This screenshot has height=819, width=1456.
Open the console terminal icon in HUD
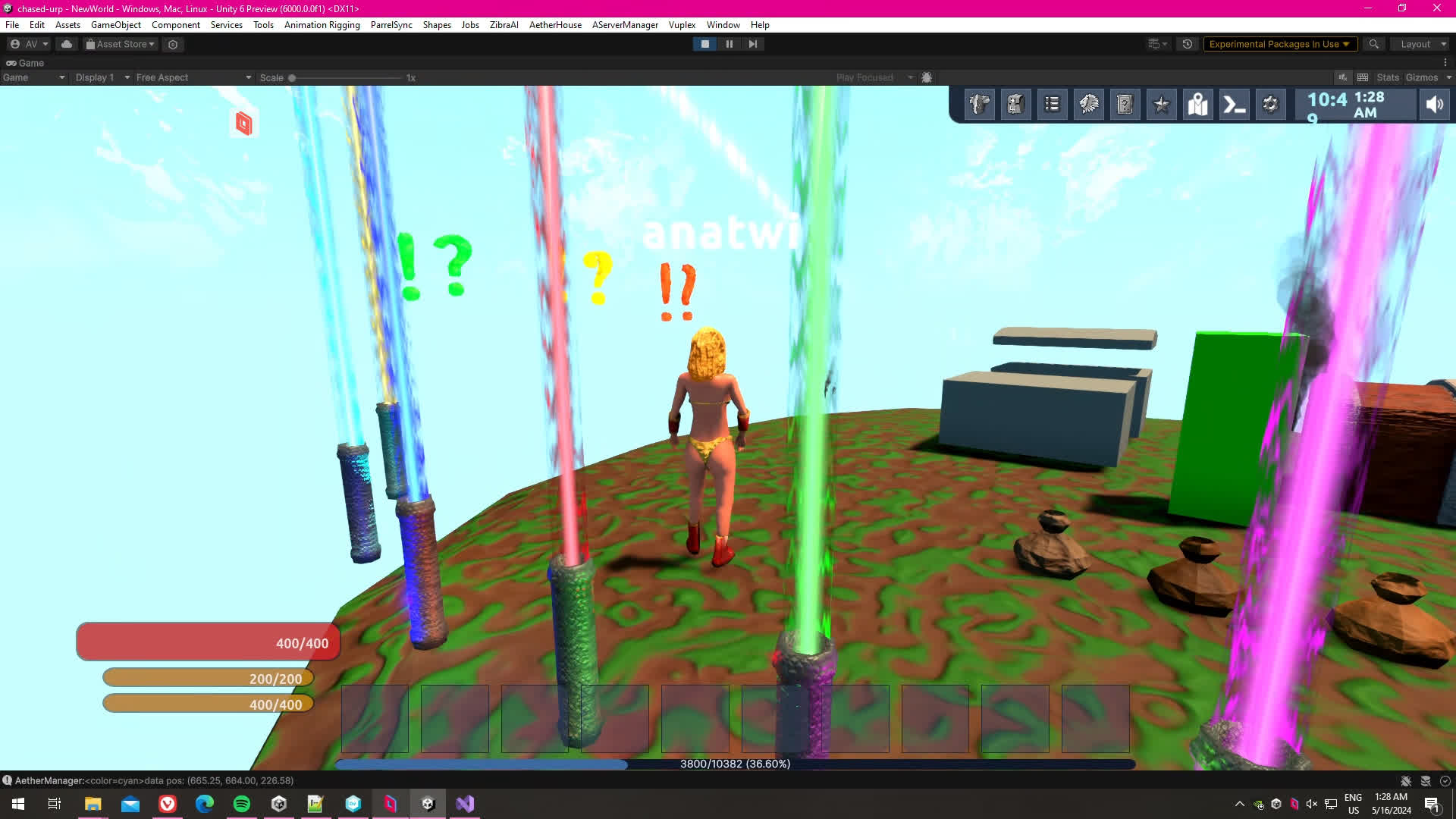[x=1234, y=105]
